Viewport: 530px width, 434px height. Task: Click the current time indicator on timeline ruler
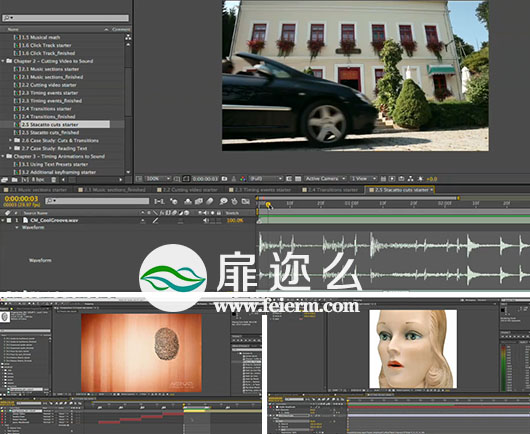coord(268,204)
